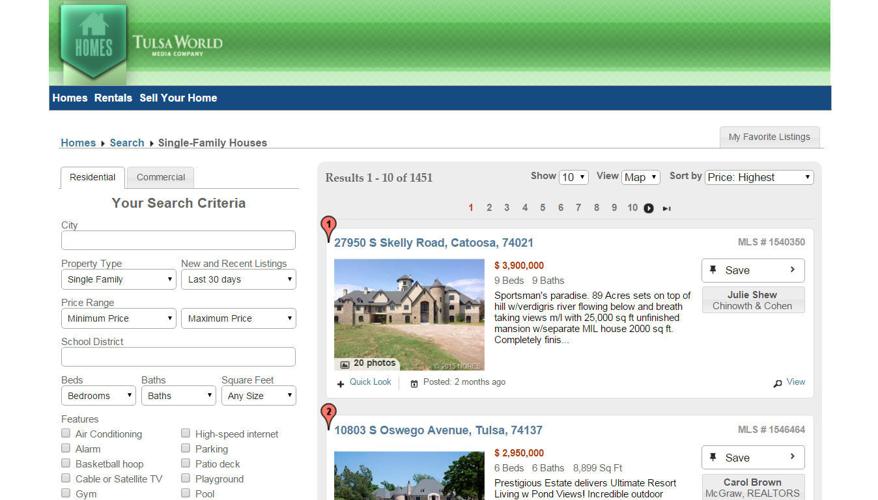This screenshot has height=500, width=878.
Task: Open the Bedrooms dropdown
Action: [x=99, y=396]
